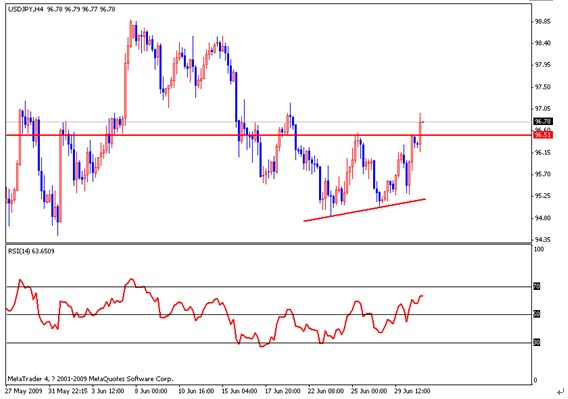The width and height of the screenshot is (568, 399).
Task: Click the 98.85 price axis label
Action: pos(543,21)
